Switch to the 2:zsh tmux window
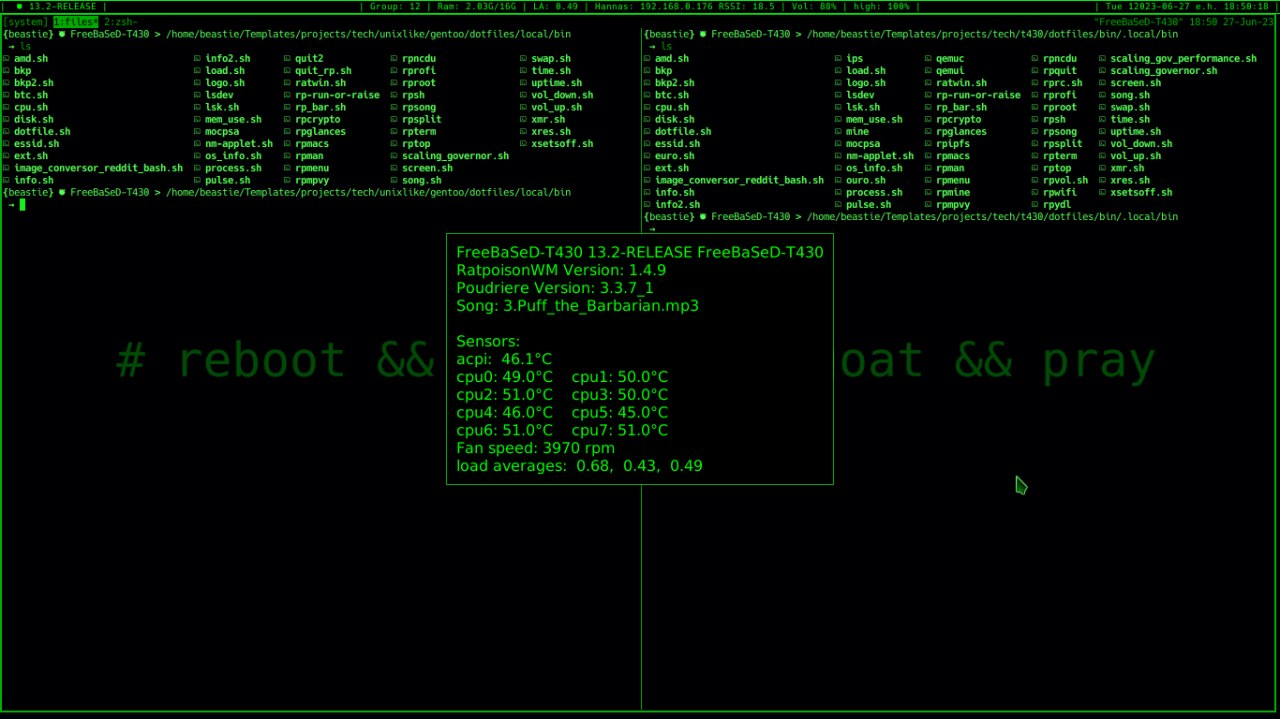The height and width of the screenshot is (719, 1280). click(120, 22)
